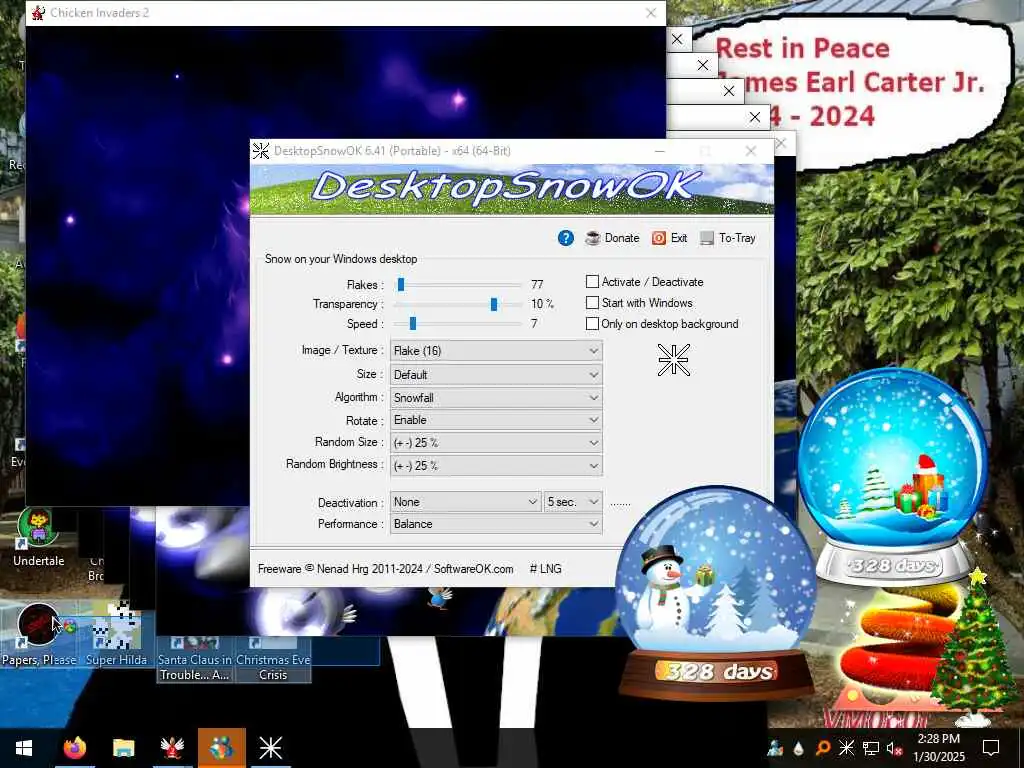Image resolution: width=1024 pixels, height=768 pixels.
Task: Open the muted volume tray icon
Action: point(894,748)
